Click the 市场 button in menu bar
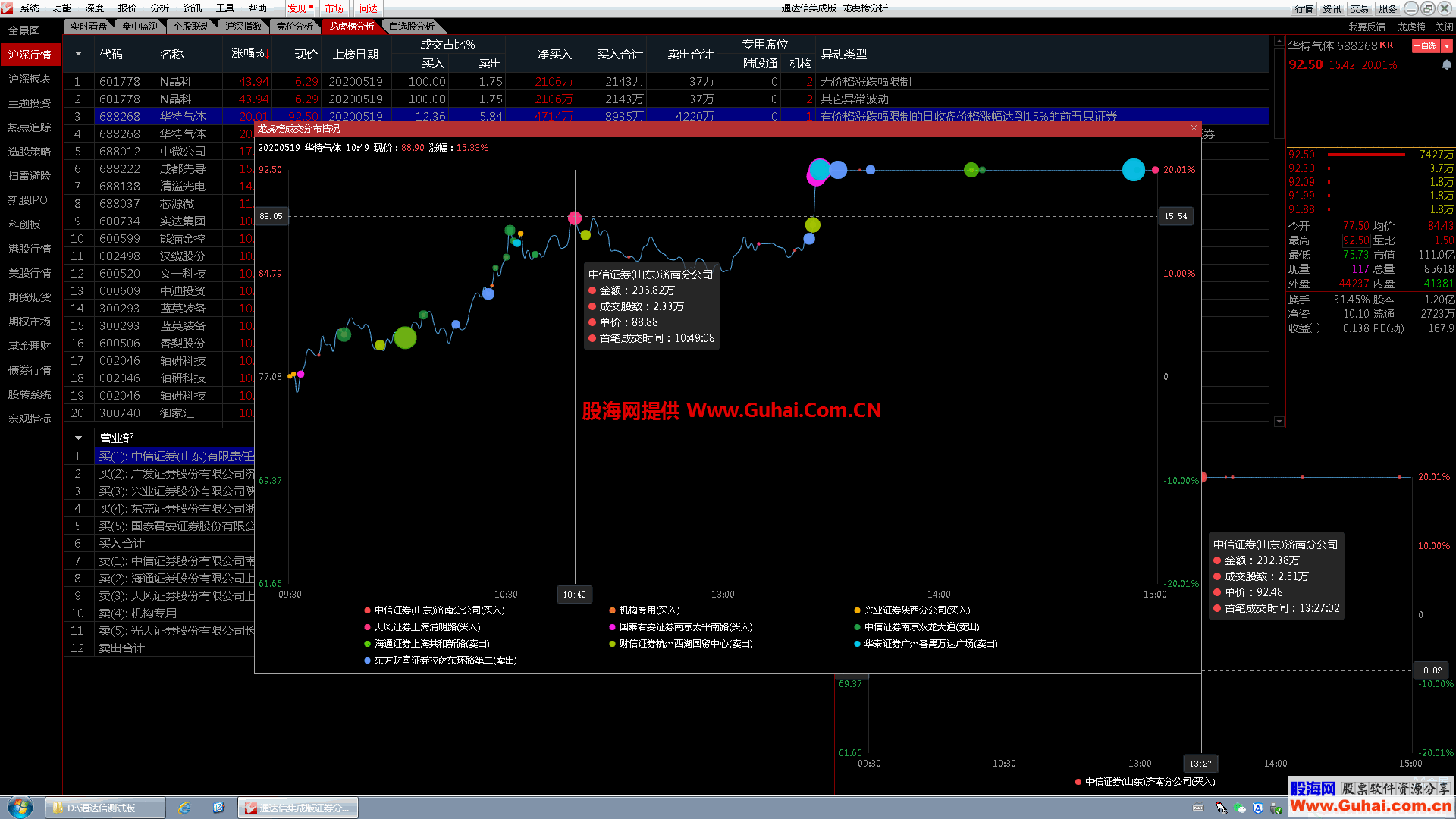1456x819 pixels. click(334, 8)
